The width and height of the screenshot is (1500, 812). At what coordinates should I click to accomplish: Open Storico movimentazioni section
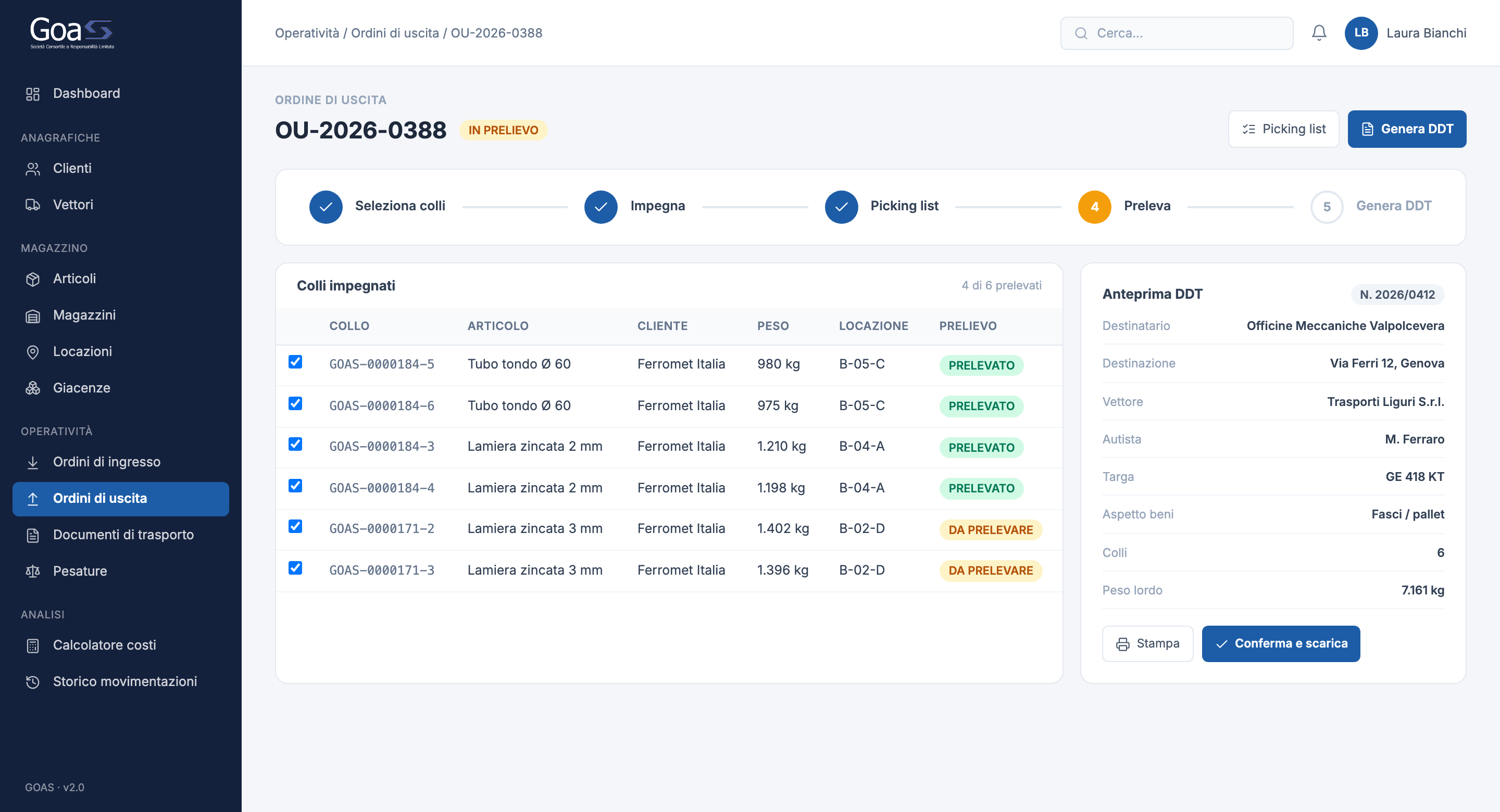coord(120,682)
